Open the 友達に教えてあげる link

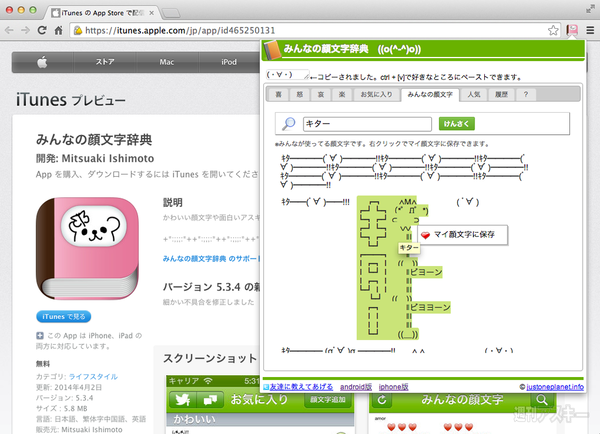pos(301,387)
